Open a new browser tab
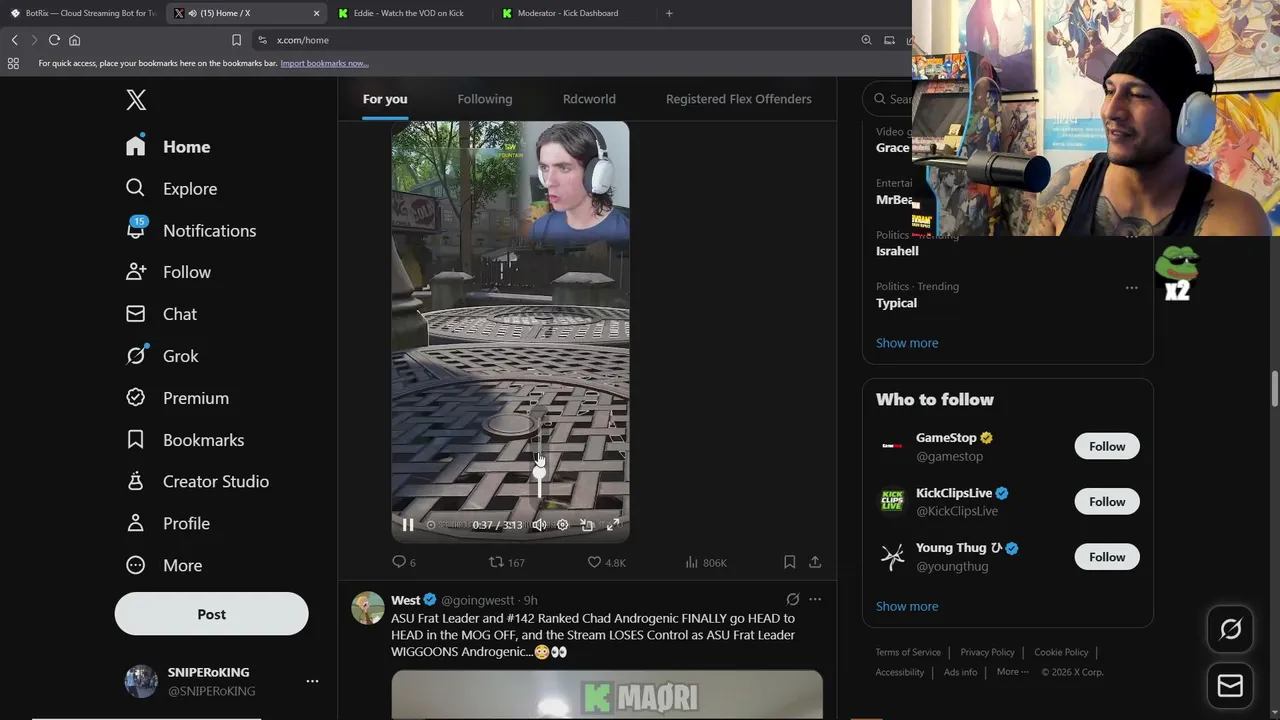 tap(669, 13)
